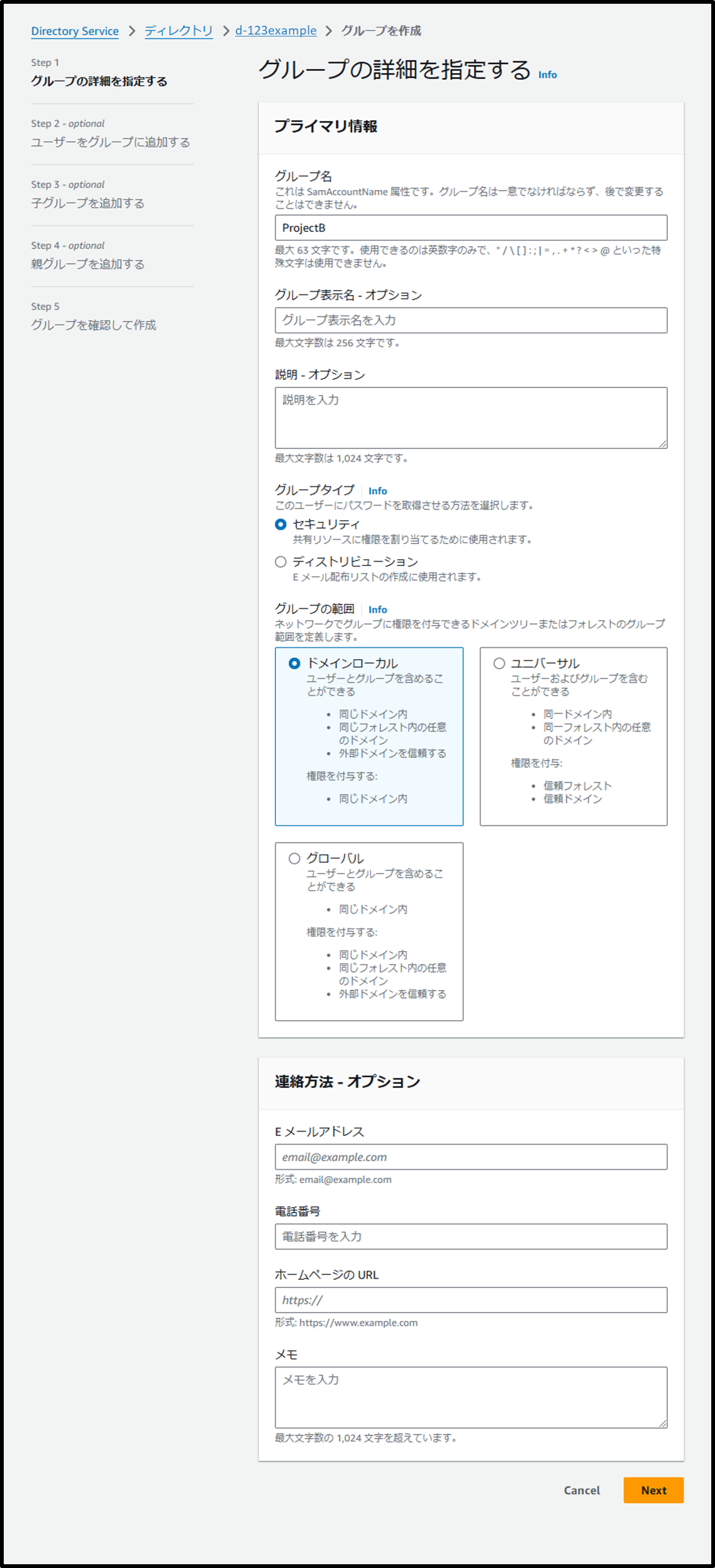715x1568 pixels.
Task: Select step 子グループを追加する
Action: (88, 203)
